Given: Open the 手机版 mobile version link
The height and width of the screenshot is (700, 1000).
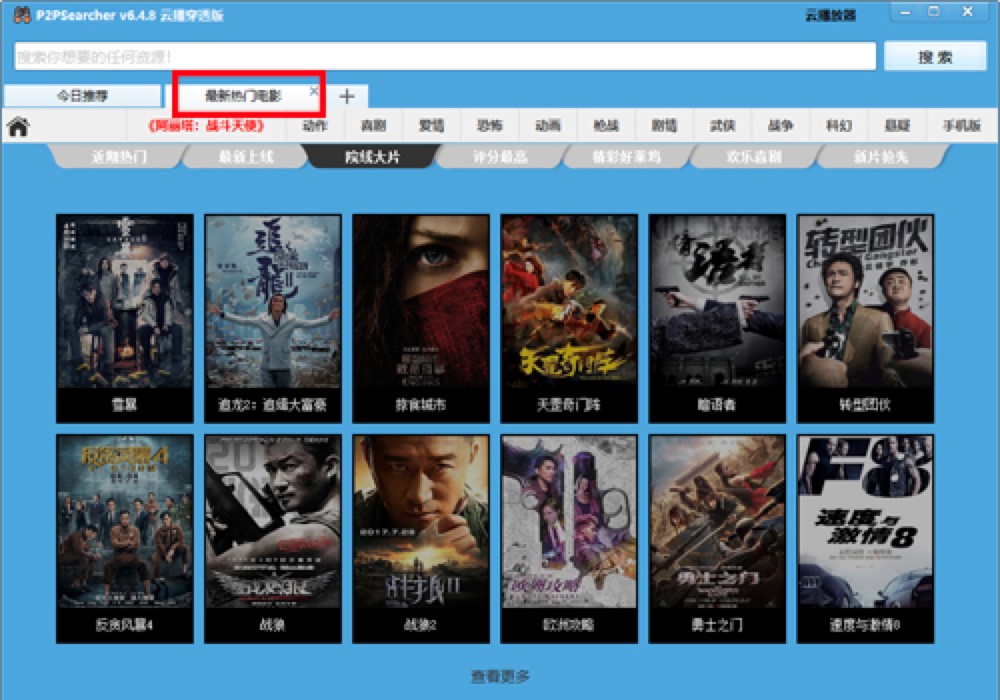Looking at the screenshot, I should [961, 126].
